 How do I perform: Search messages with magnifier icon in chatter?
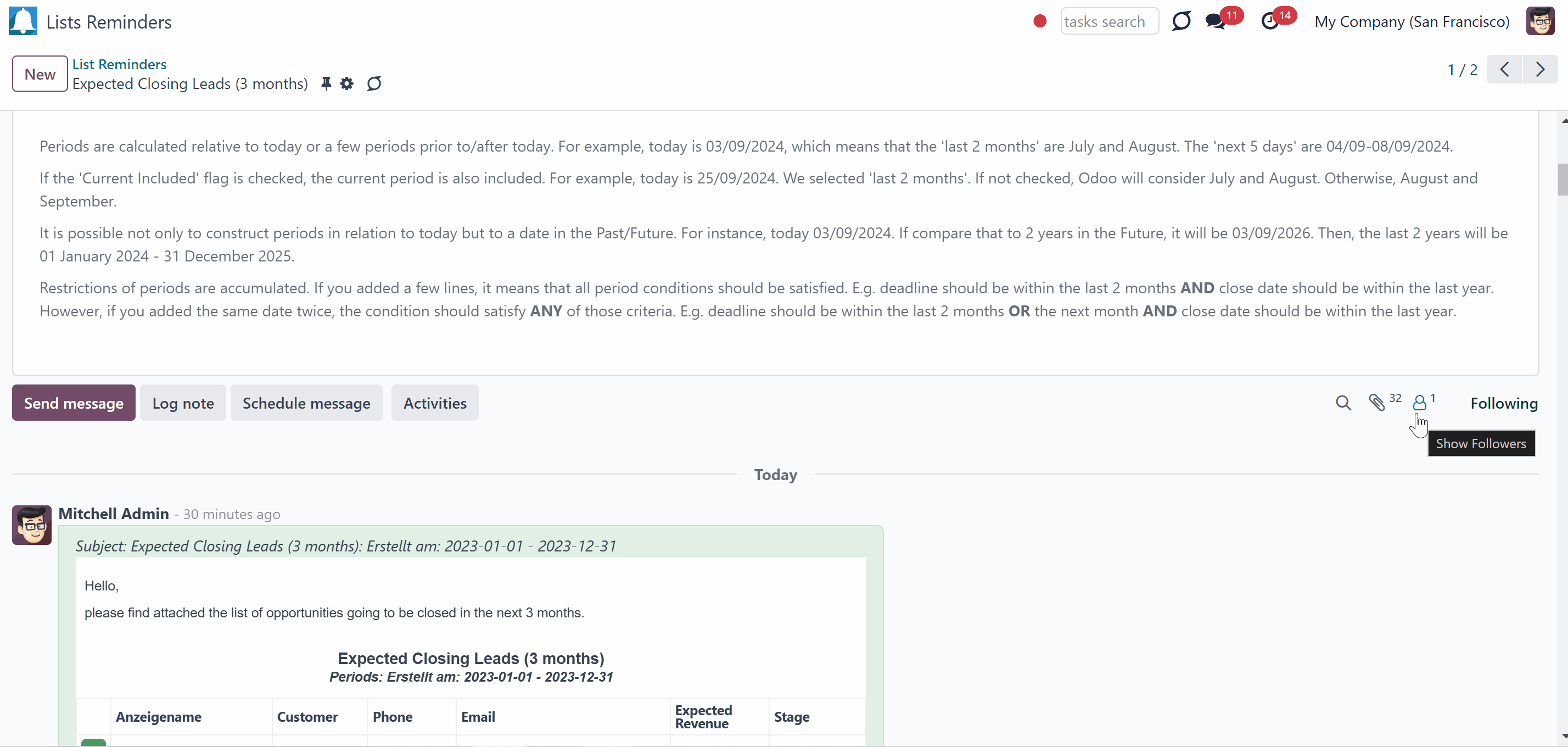1343,403
